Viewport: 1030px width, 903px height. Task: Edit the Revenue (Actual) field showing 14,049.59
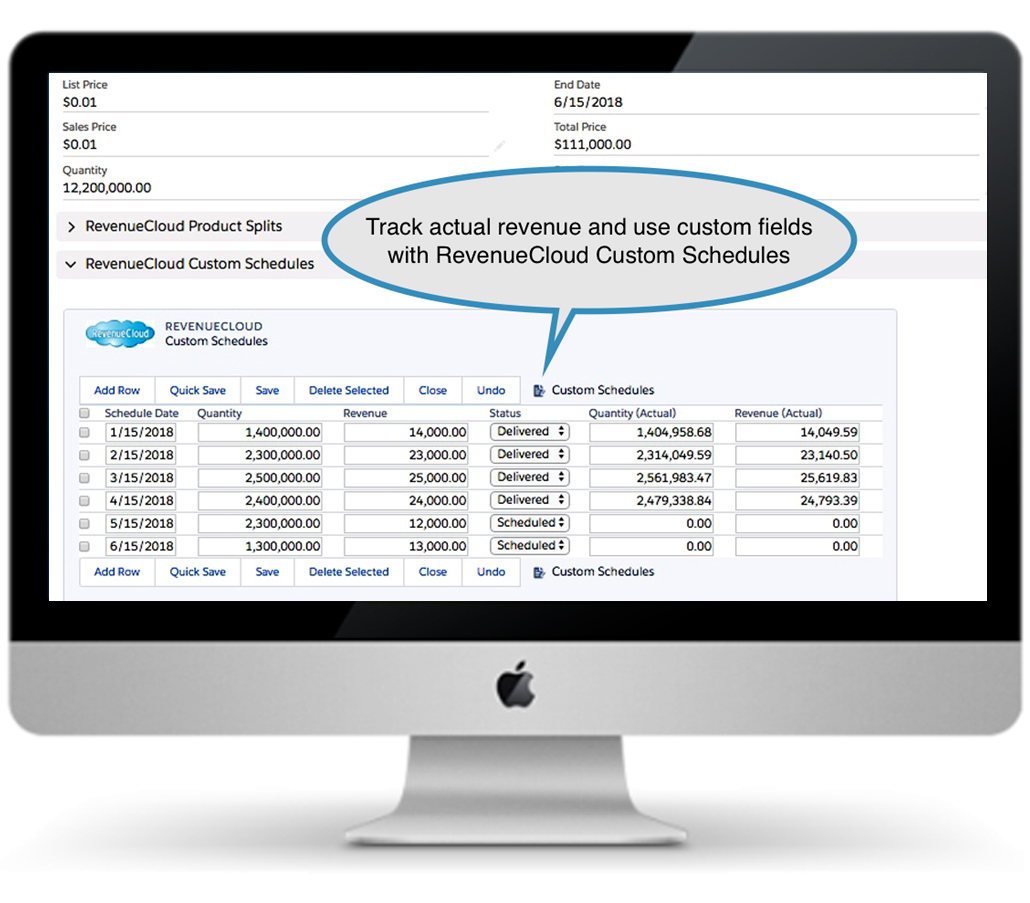(797, 432)
